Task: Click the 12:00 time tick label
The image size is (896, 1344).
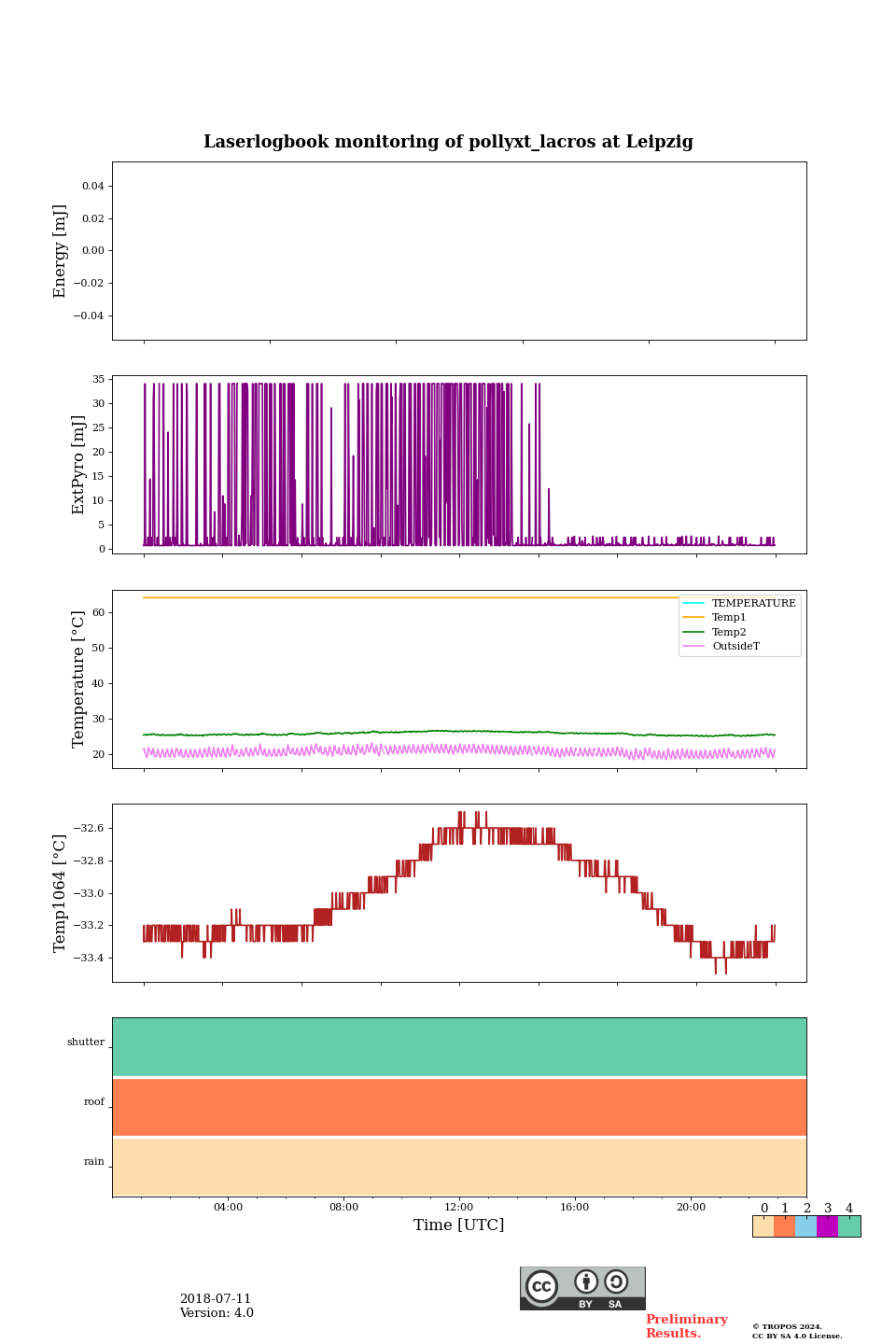Action: (459, 1208)
